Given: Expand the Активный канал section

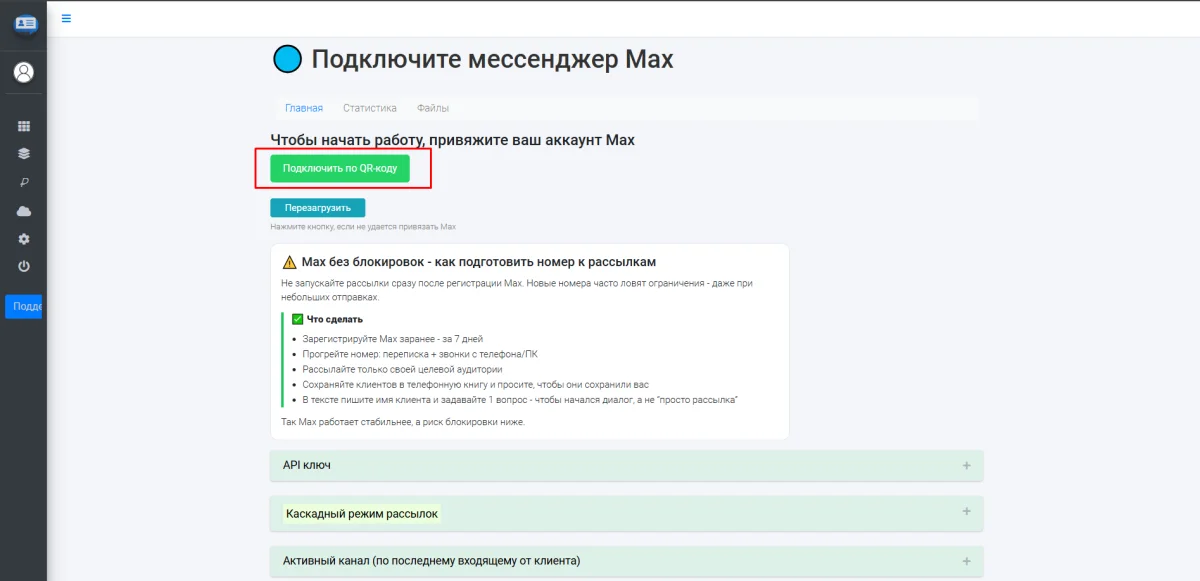Looking at the screenshot, I should [627, 561].
